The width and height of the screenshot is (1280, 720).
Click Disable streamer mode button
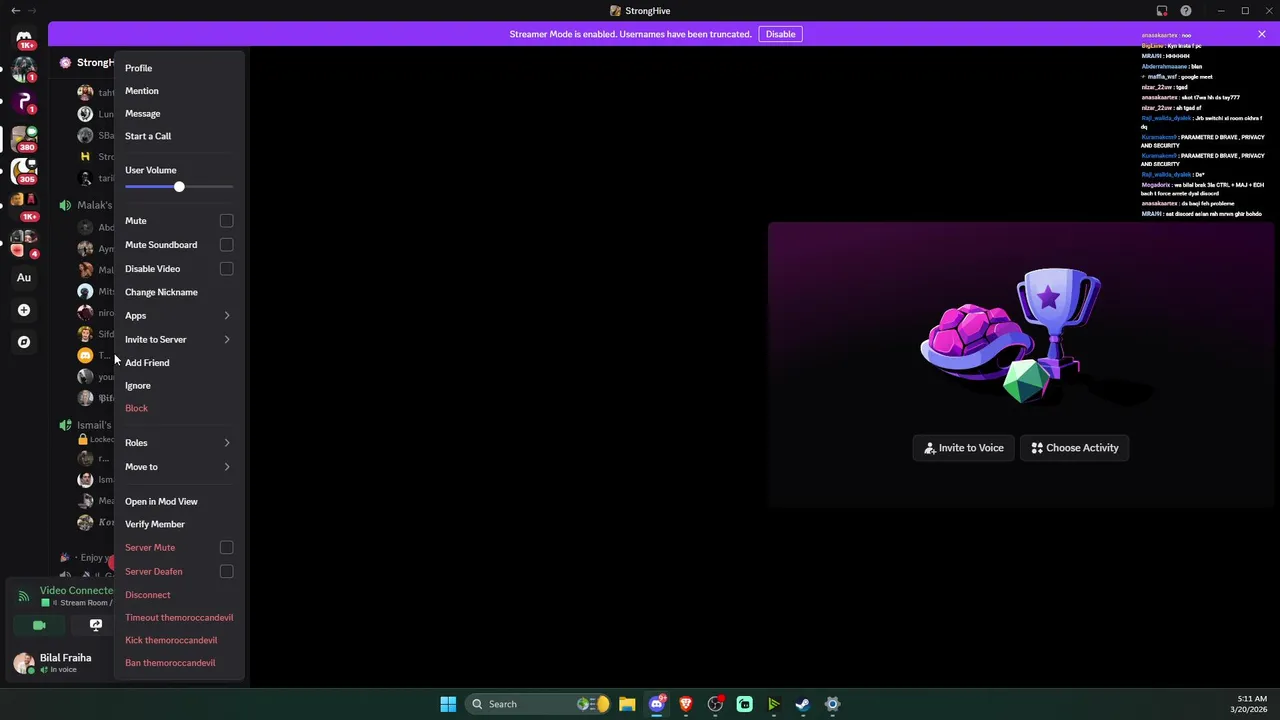(x=780, y=34)
